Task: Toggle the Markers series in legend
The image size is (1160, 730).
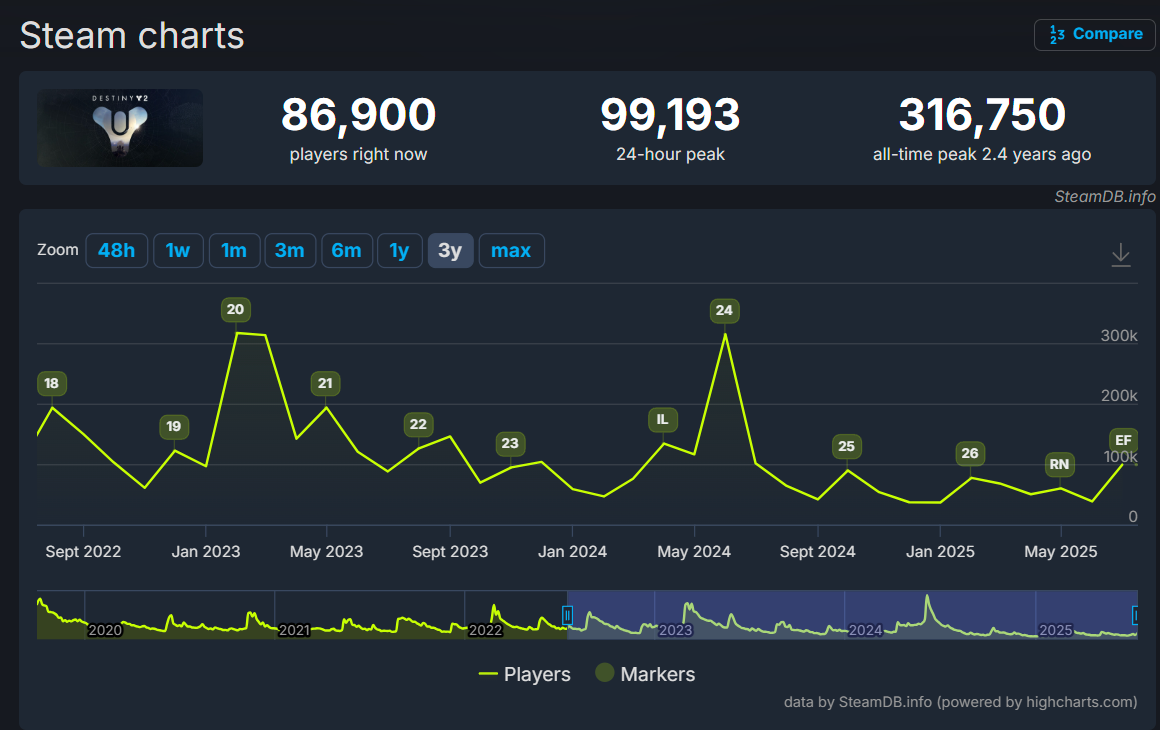Action: point(645,674)
